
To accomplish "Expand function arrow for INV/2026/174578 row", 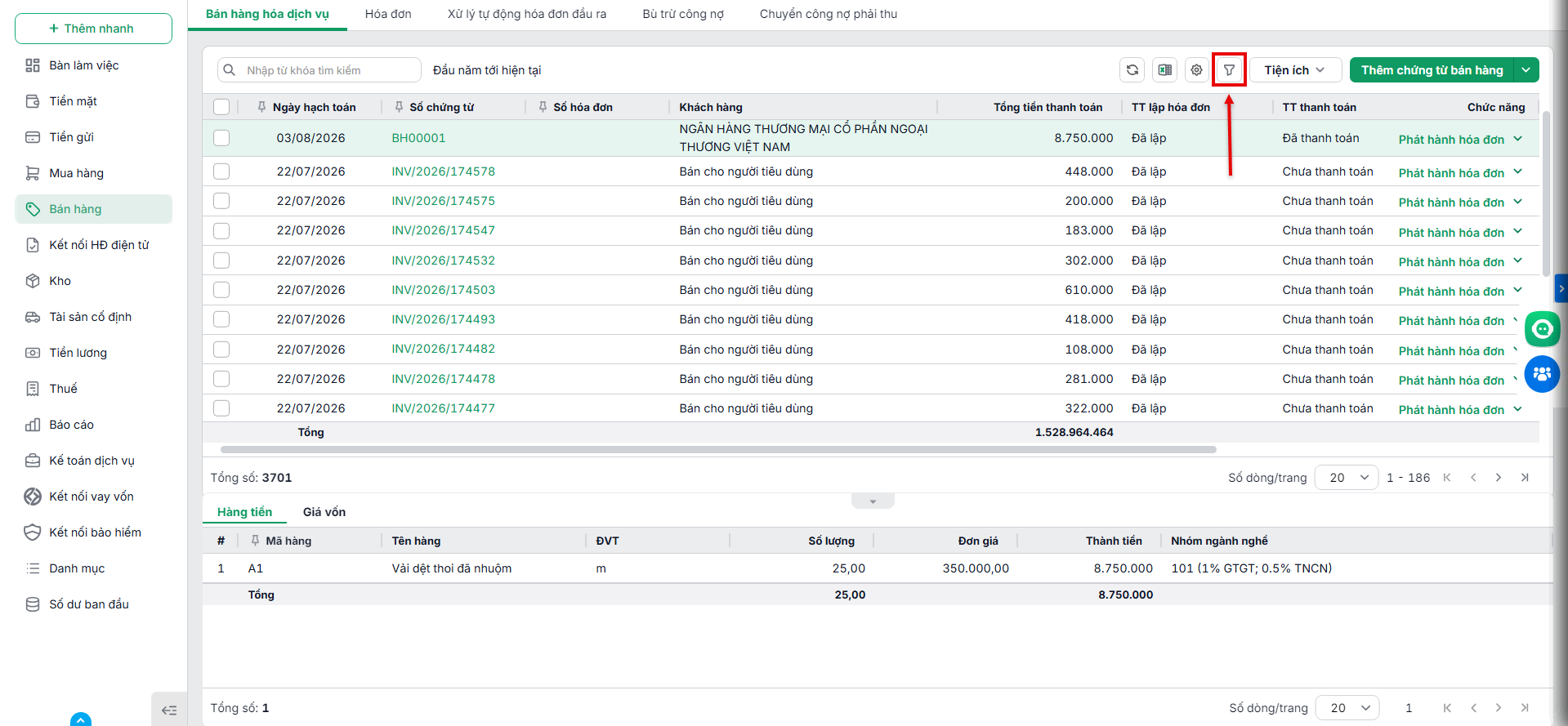I will coord(1517,171).
